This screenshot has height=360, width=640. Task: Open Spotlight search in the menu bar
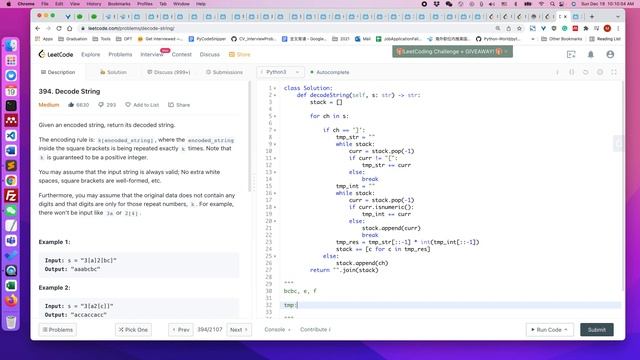(552, 4)
